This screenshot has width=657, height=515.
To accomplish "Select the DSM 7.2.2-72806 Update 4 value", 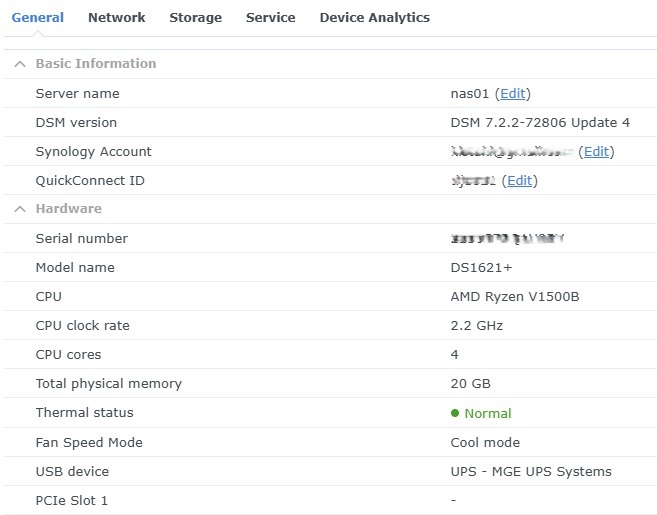I will coord(540,123).
